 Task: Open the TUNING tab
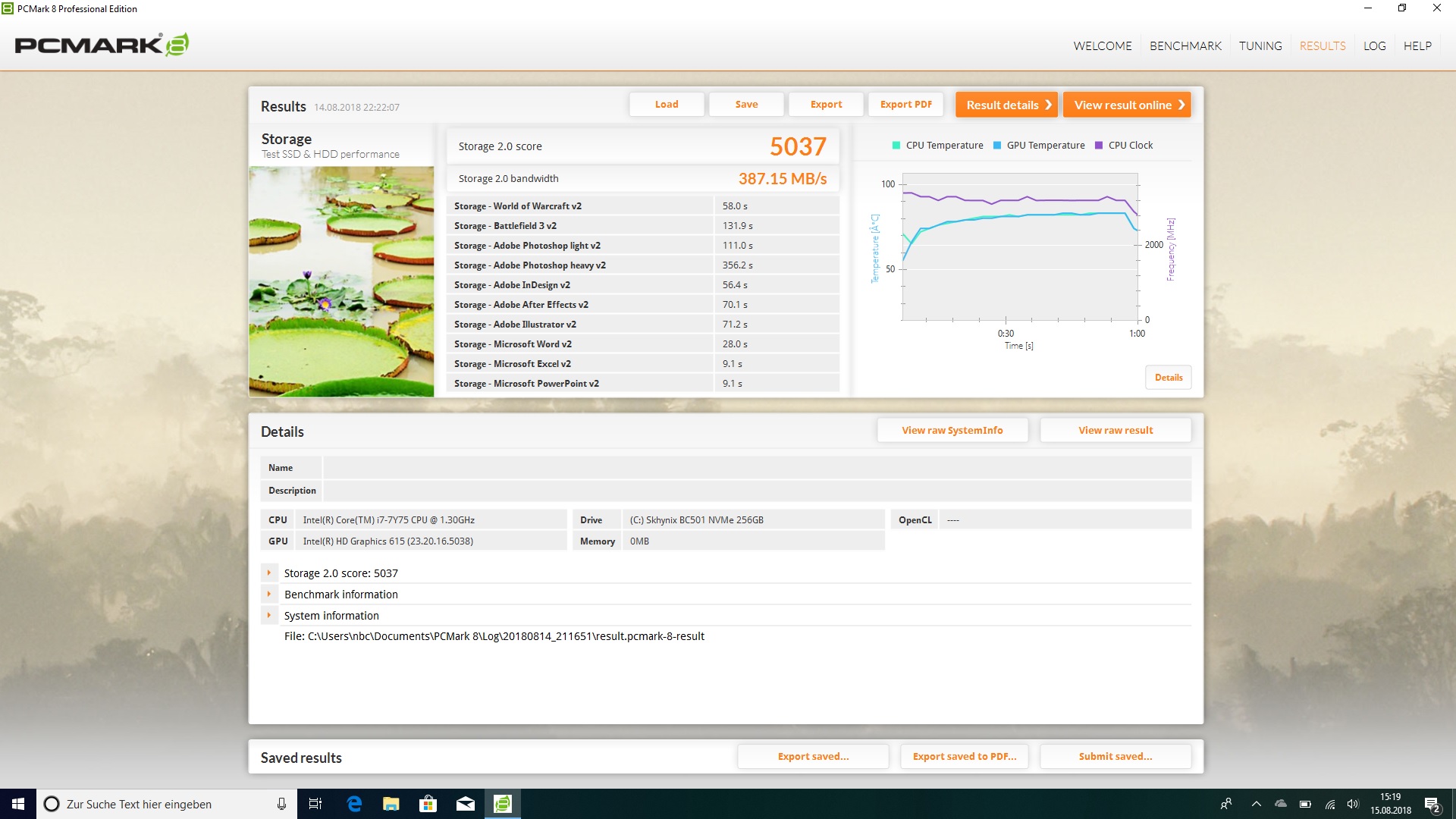1260,45
